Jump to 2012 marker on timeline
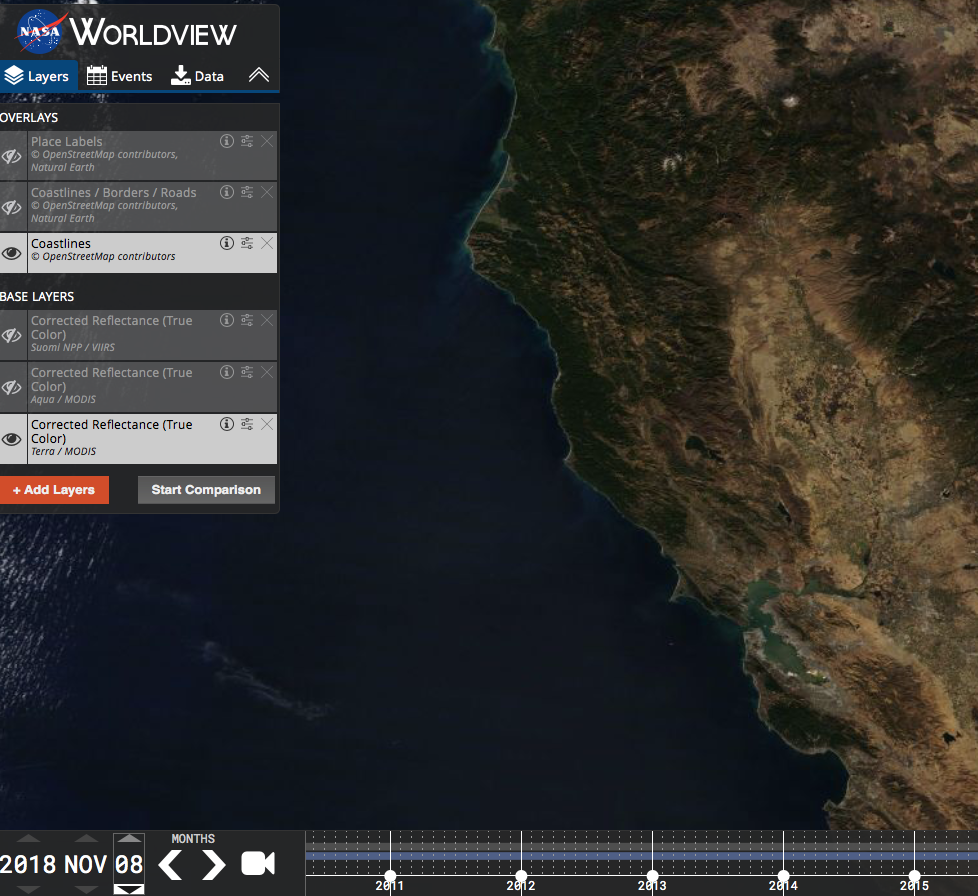978x896 pixels. pos(521,876)
